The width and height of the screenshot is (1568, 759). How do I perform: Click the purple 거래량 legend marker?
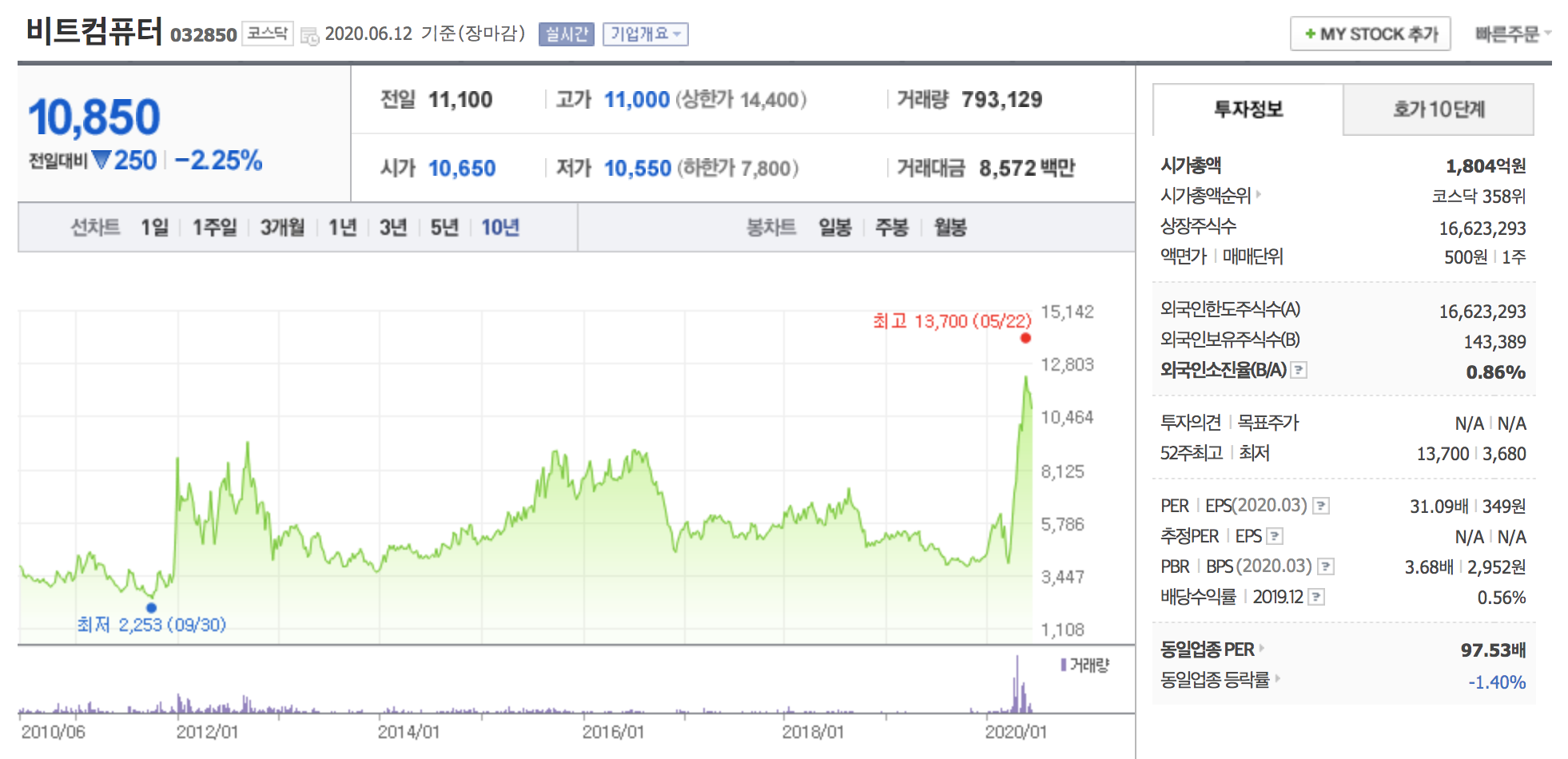point(1064,665)
